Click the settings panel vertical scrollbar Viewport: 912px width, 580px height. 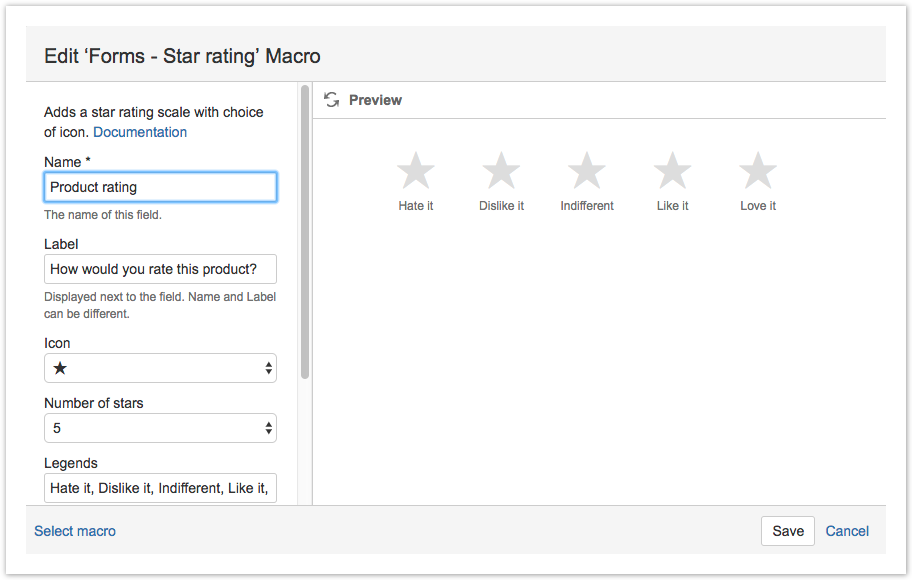pyautogui.click(x=305, y=232)
